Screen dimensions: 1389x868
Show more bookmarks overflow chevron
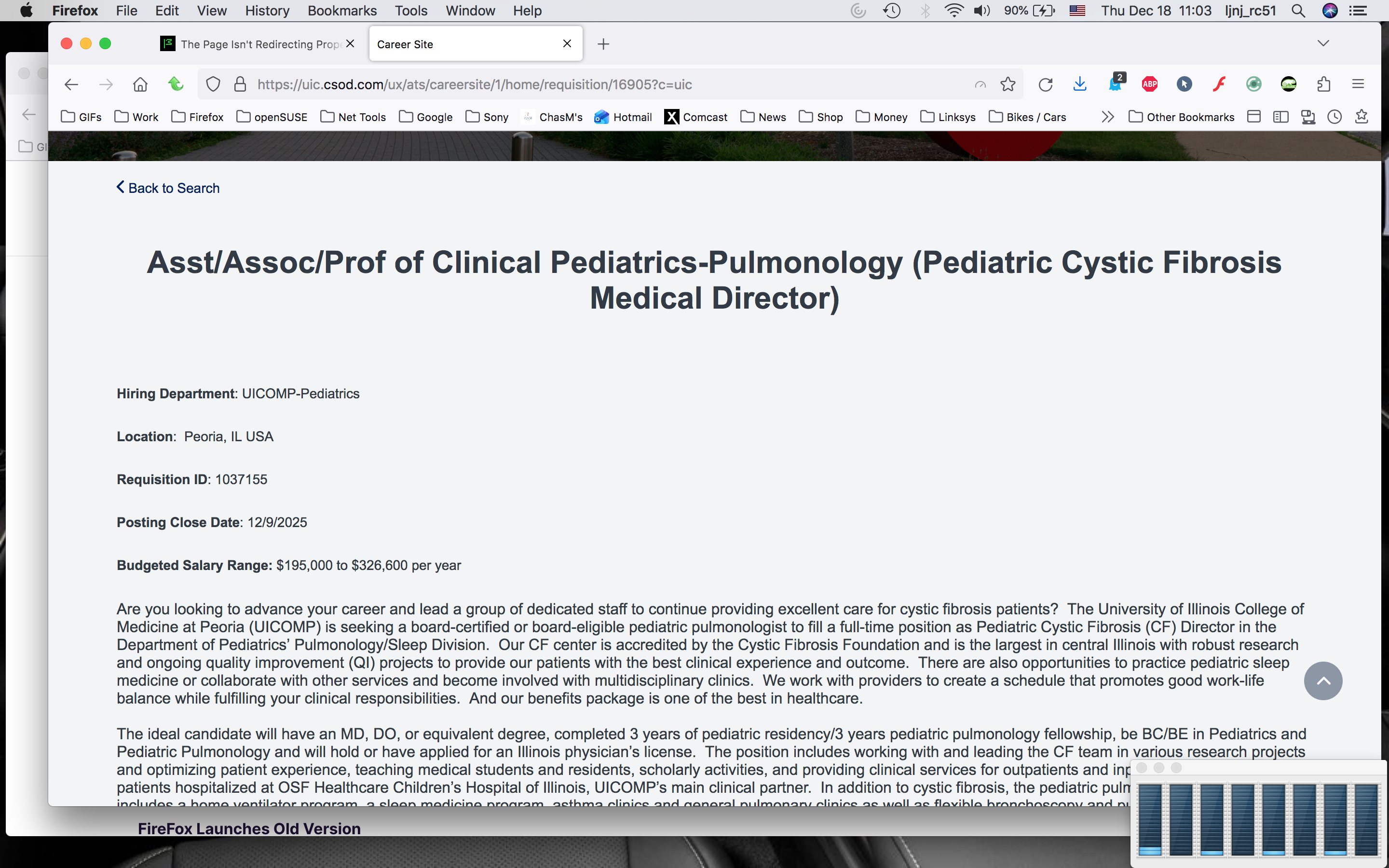[x=1108, y=117]
